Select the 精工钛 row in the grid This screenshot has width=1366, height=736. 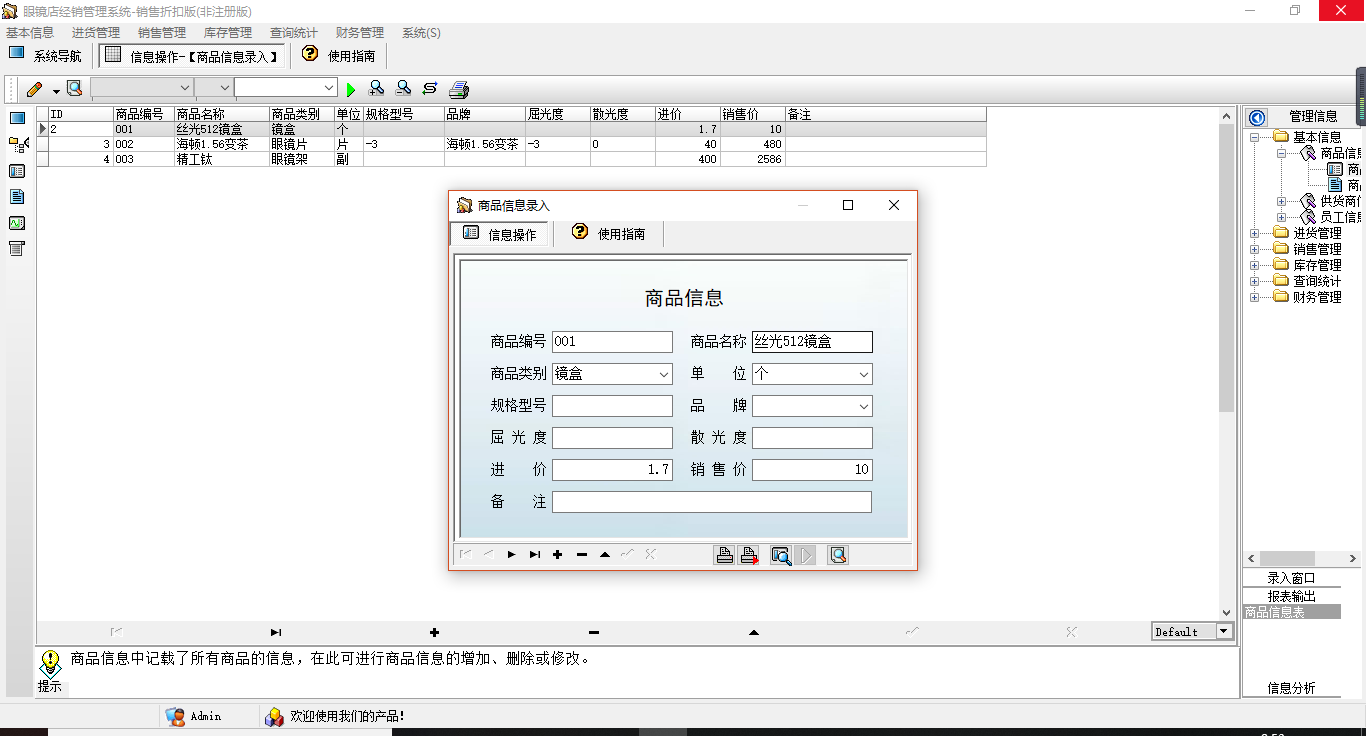(x=511, y=159)
